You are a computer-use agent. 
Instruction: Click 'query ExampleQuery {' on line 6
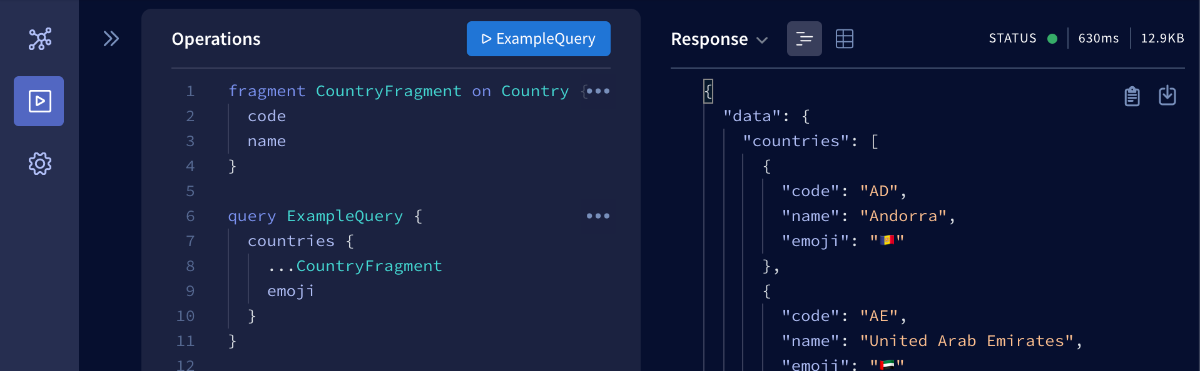point(326,216)
